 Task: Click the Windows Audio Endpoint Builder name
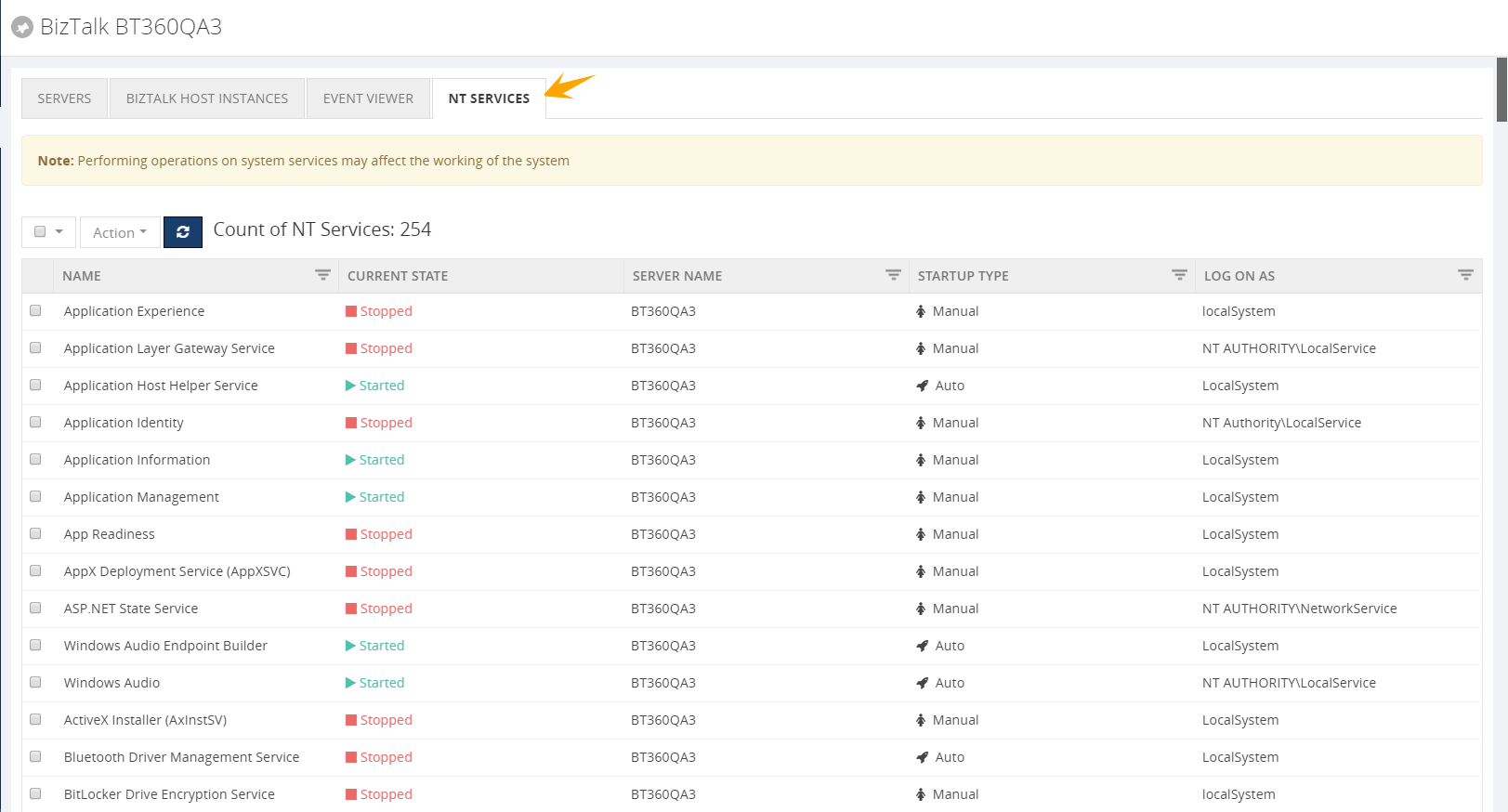(x=165, y=646)
